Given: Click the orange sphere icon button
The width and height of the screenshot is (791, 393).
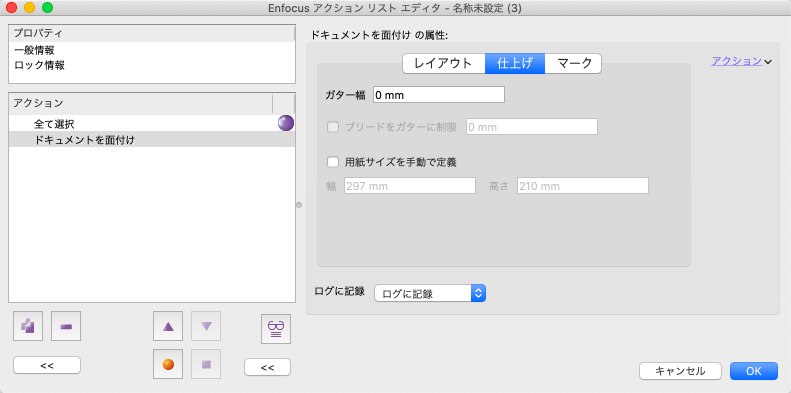Looking at the screenshot, I should point(168,364).
